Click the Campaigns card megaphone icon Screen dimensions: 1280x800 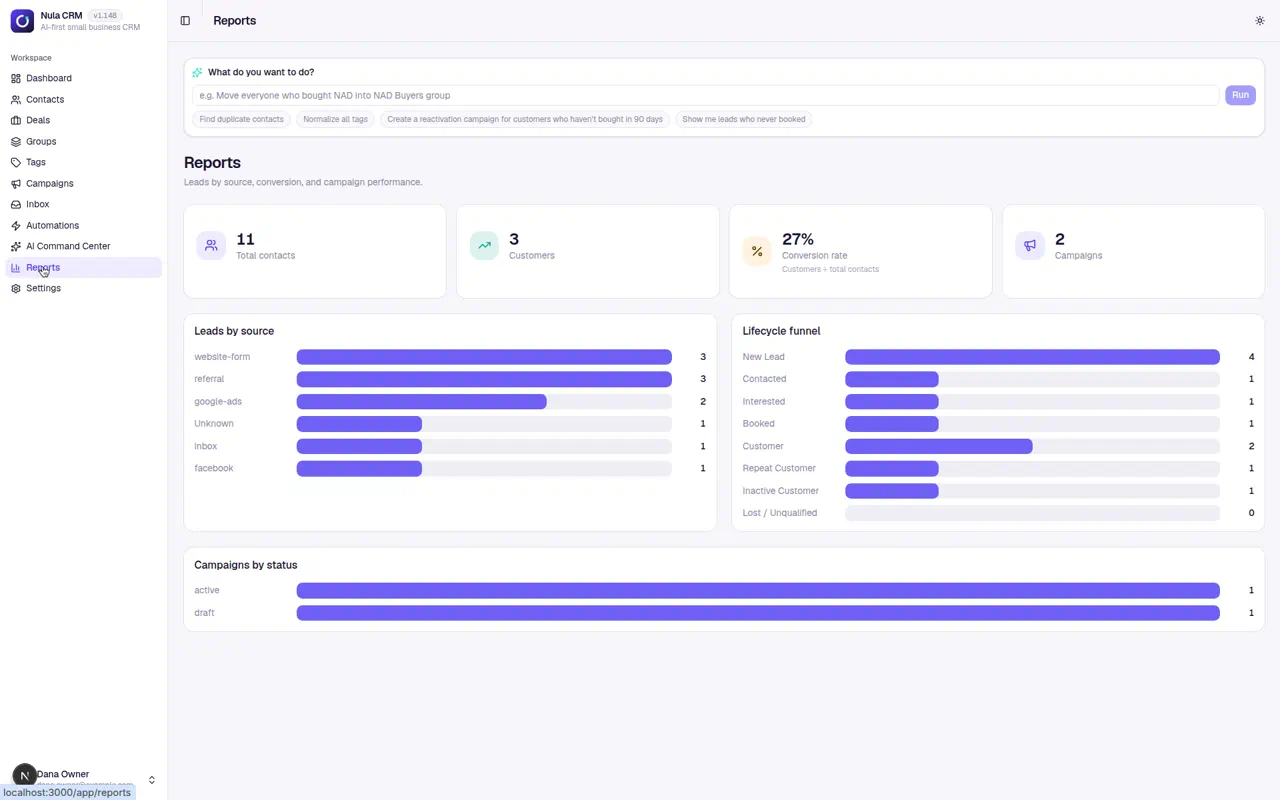1030,245
